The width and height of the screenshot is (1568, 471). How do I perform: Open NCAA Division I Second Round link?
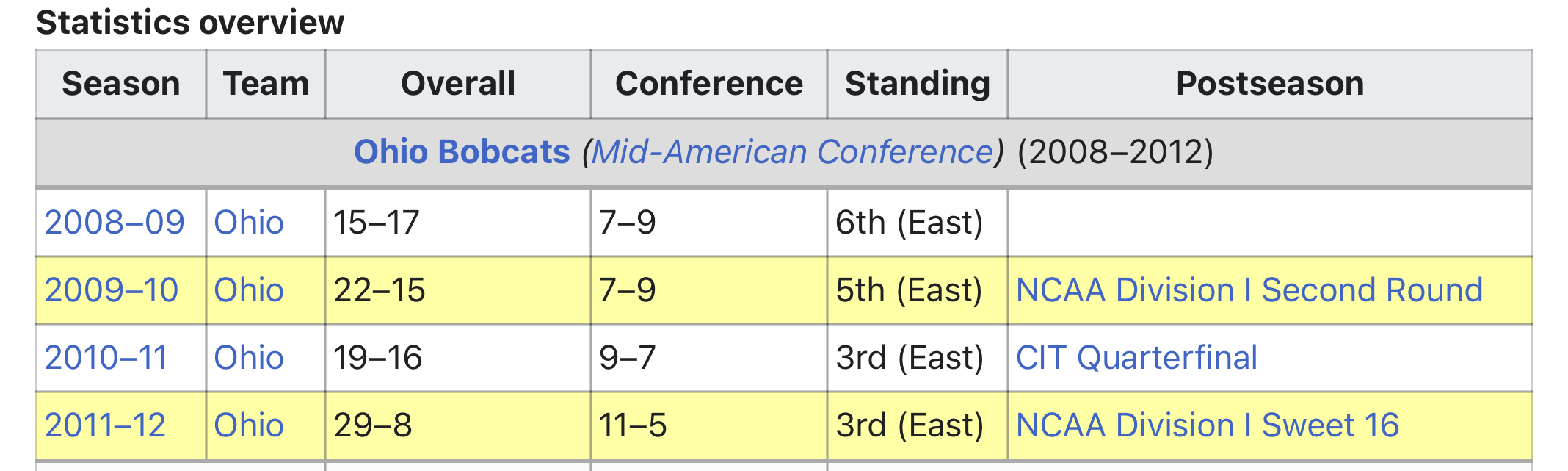[1249, 290]
